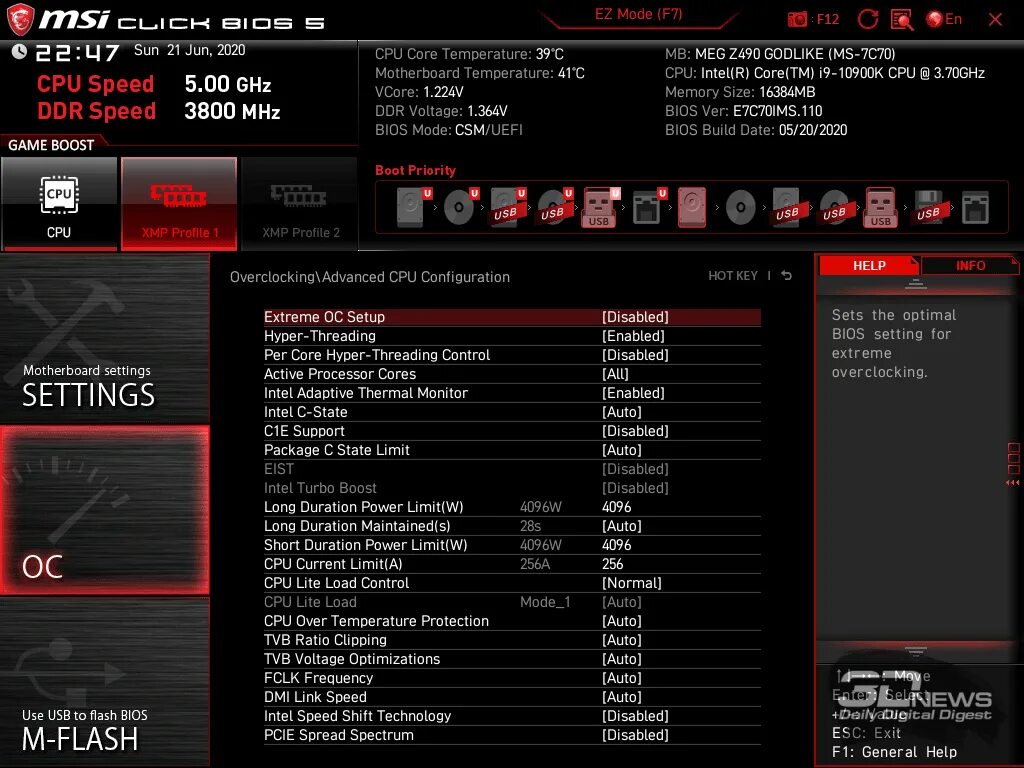Change language via the En globe icon
The image size is (1024, 768).
pos(944,19)
